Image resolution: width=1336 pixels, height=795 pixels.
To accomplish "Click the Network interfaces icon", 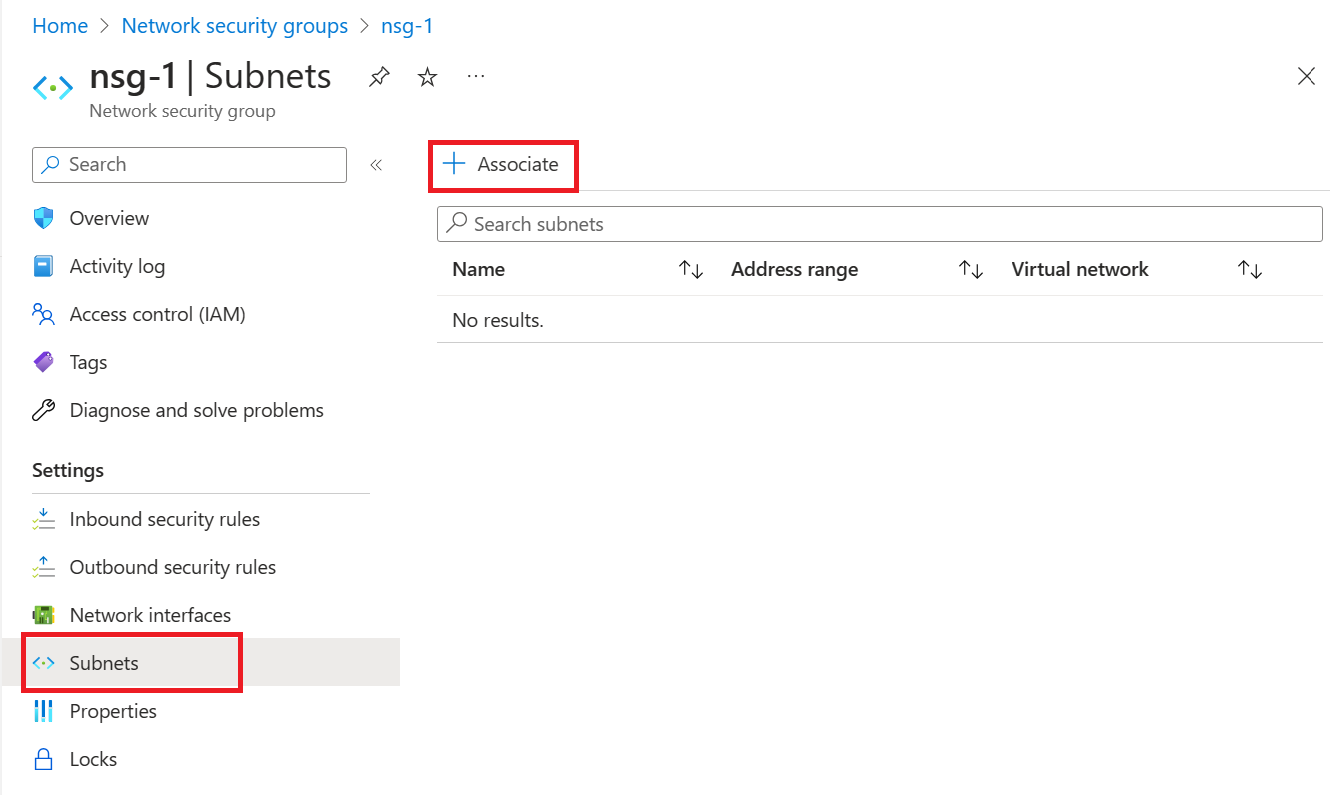I will 43,615.
